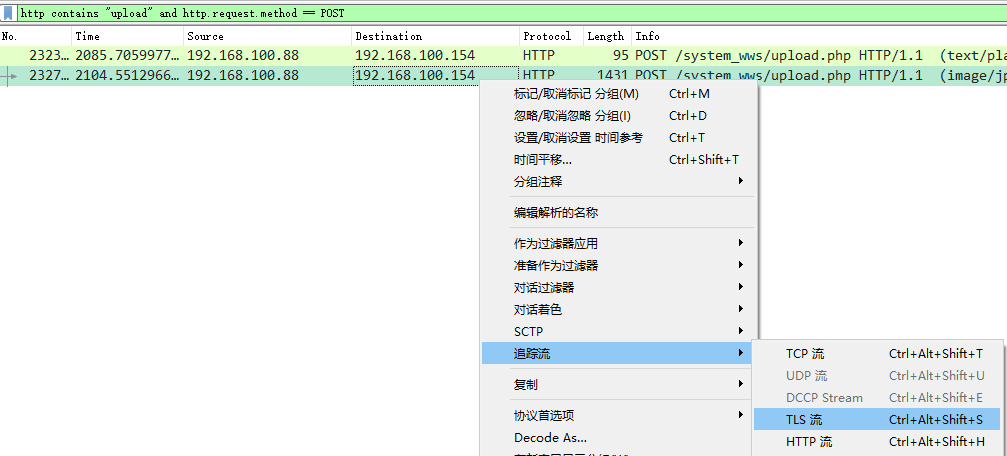Click 编辑解析的名称 menu entry
Viewport: 1007px width, 456px height.
pos(556,213)
